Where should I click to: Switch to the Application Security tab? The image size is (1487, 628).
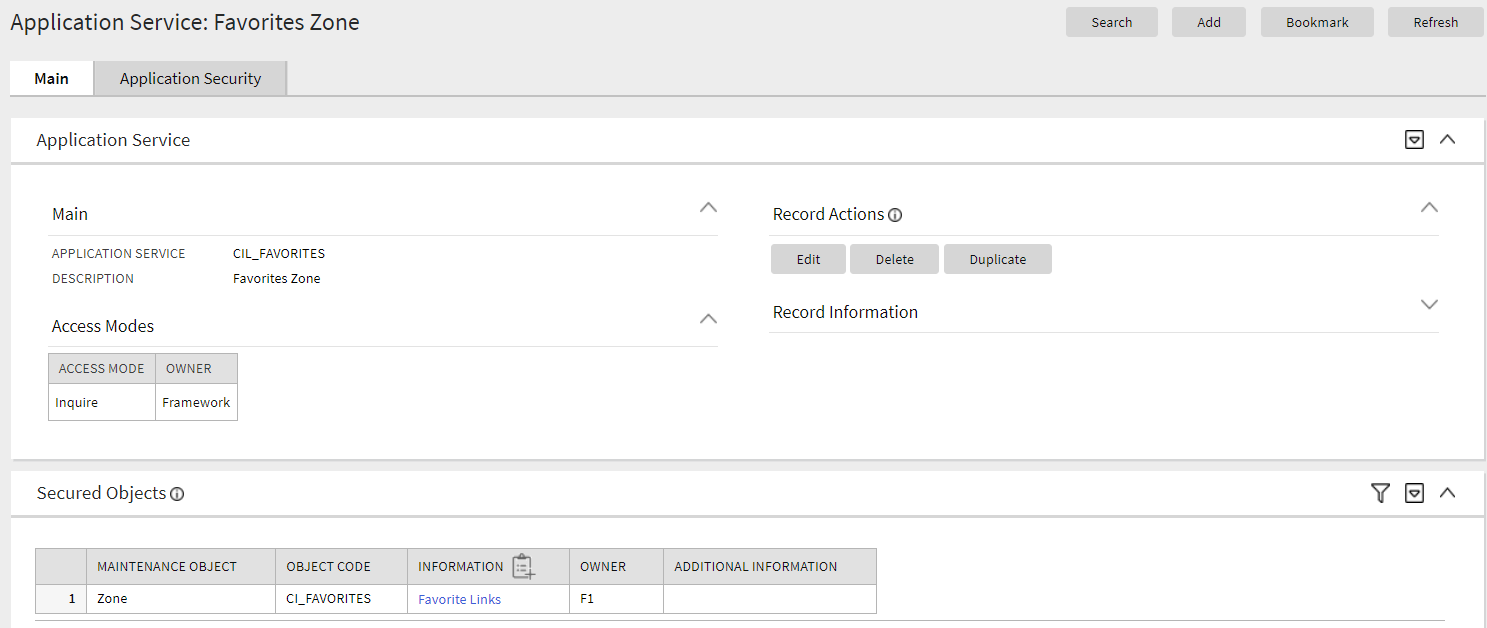190,78
